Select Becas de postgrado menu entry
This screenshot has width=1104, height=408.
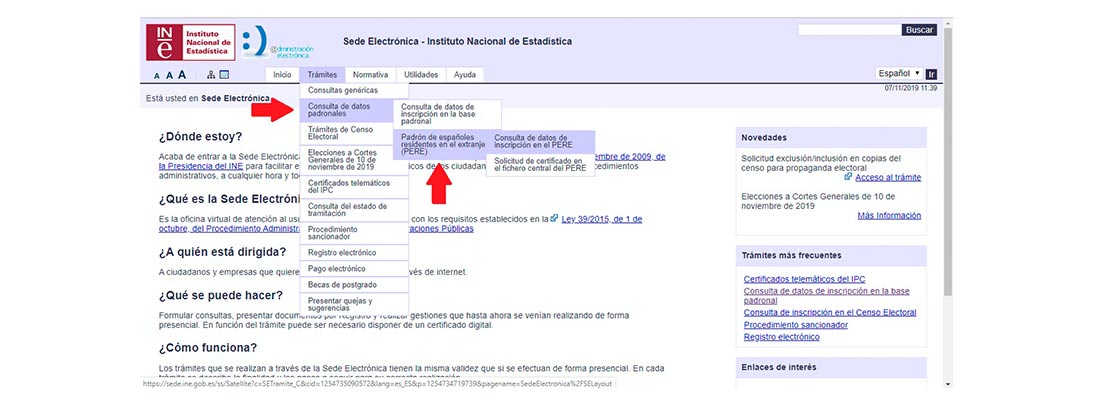coord(354,285)
